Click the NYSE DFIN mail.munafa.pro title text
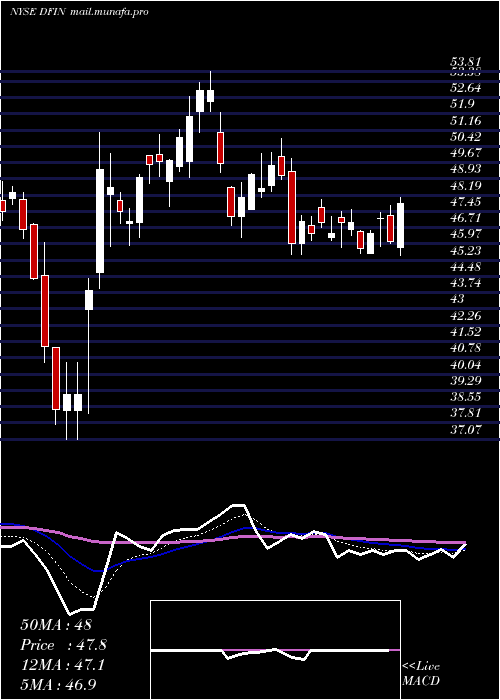The height and width of the screenshot is (700, 500). point(79,12)
